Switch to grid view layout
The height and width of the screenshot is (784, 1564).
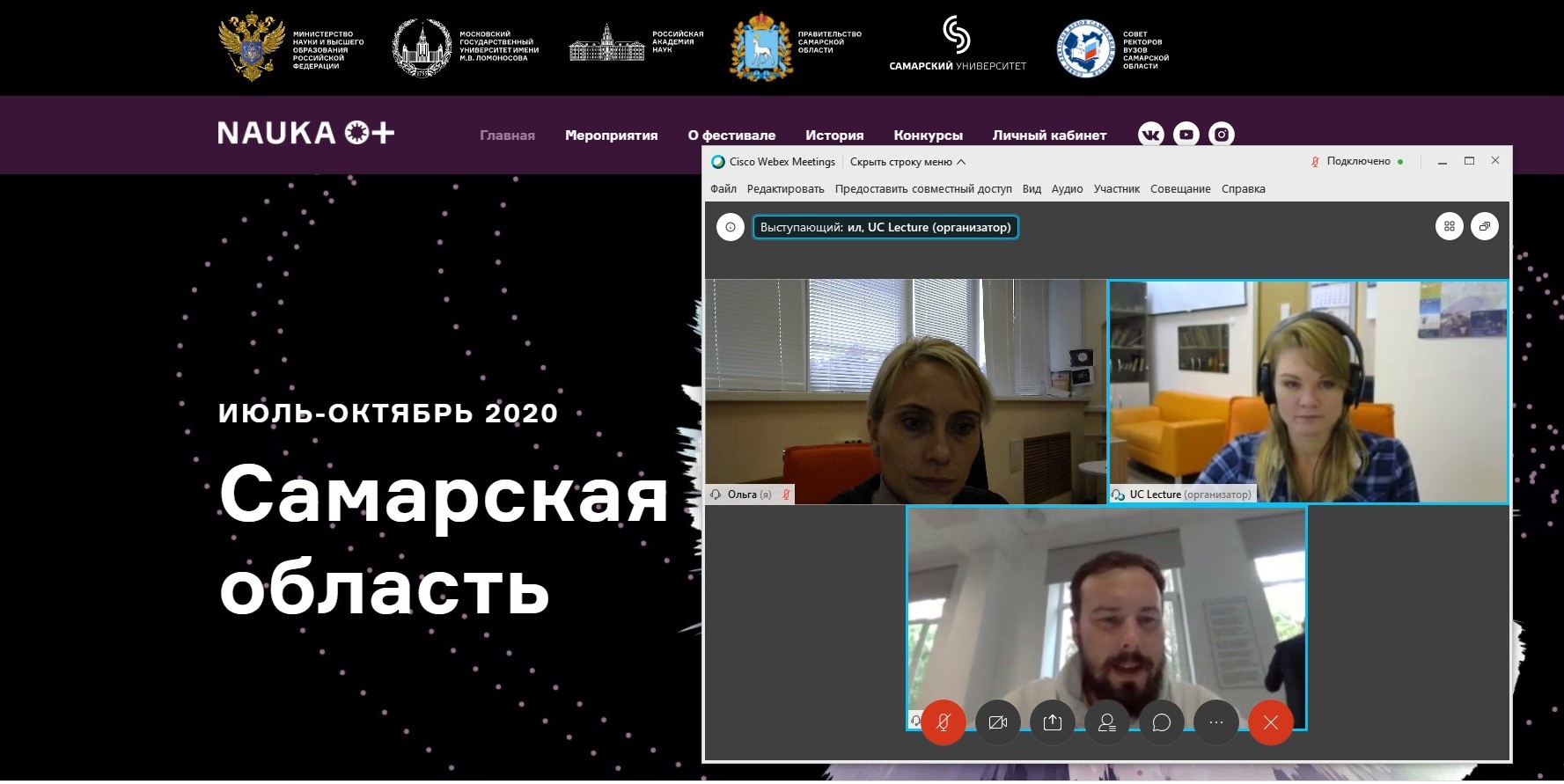click(x=1450, y=227)
